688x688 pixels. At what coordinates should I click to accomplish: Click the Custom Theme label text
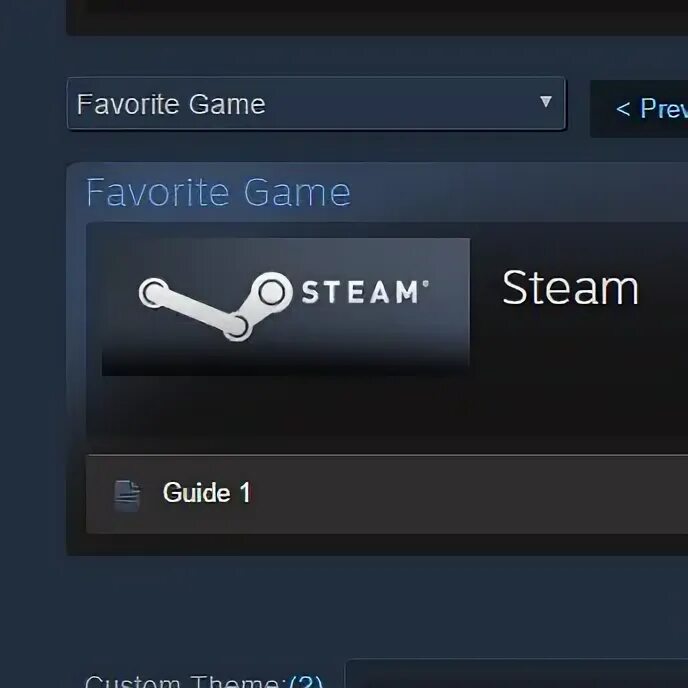point(183,682)
